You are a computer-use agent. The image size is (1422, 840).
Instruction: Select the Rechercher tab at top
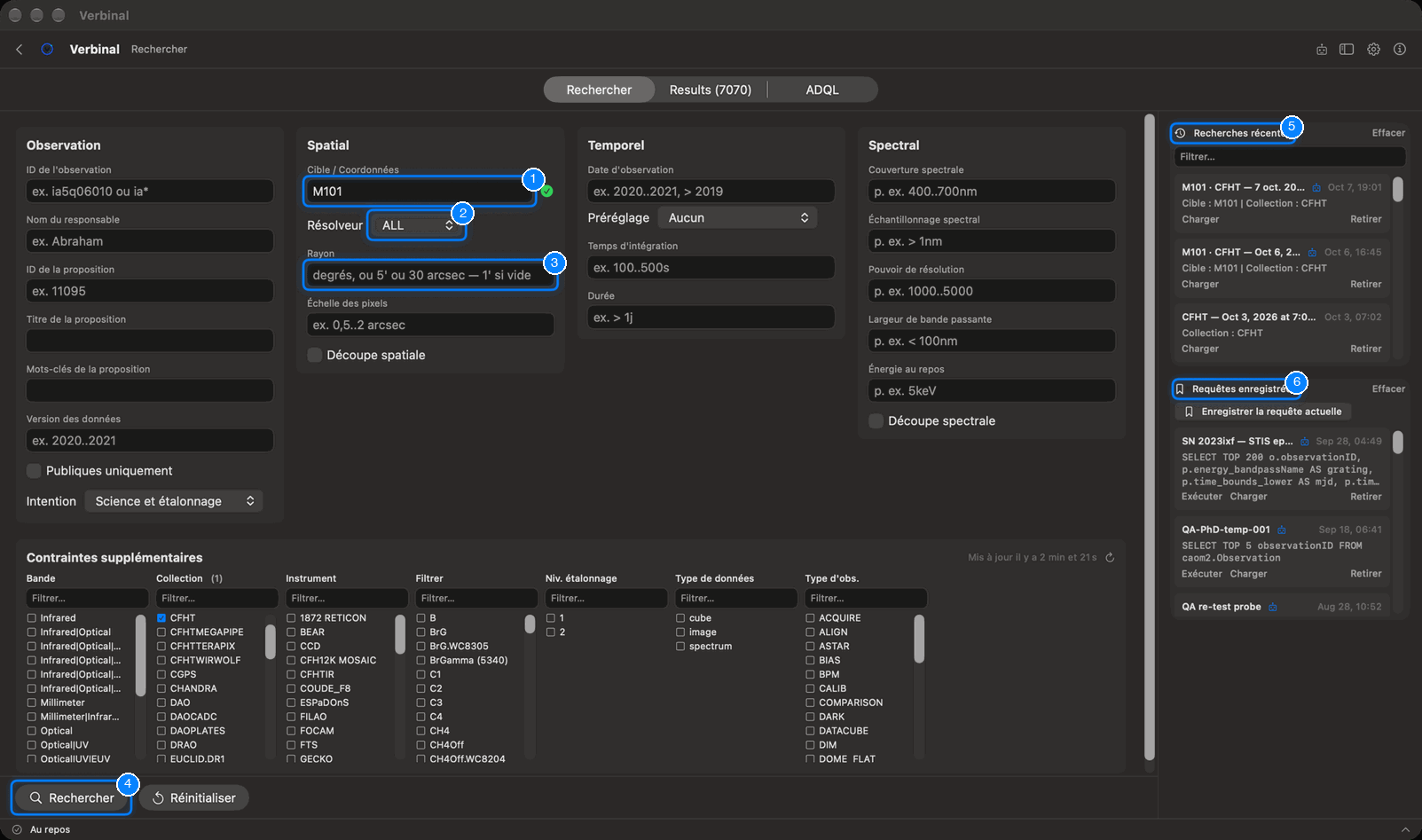coord(600,90)
